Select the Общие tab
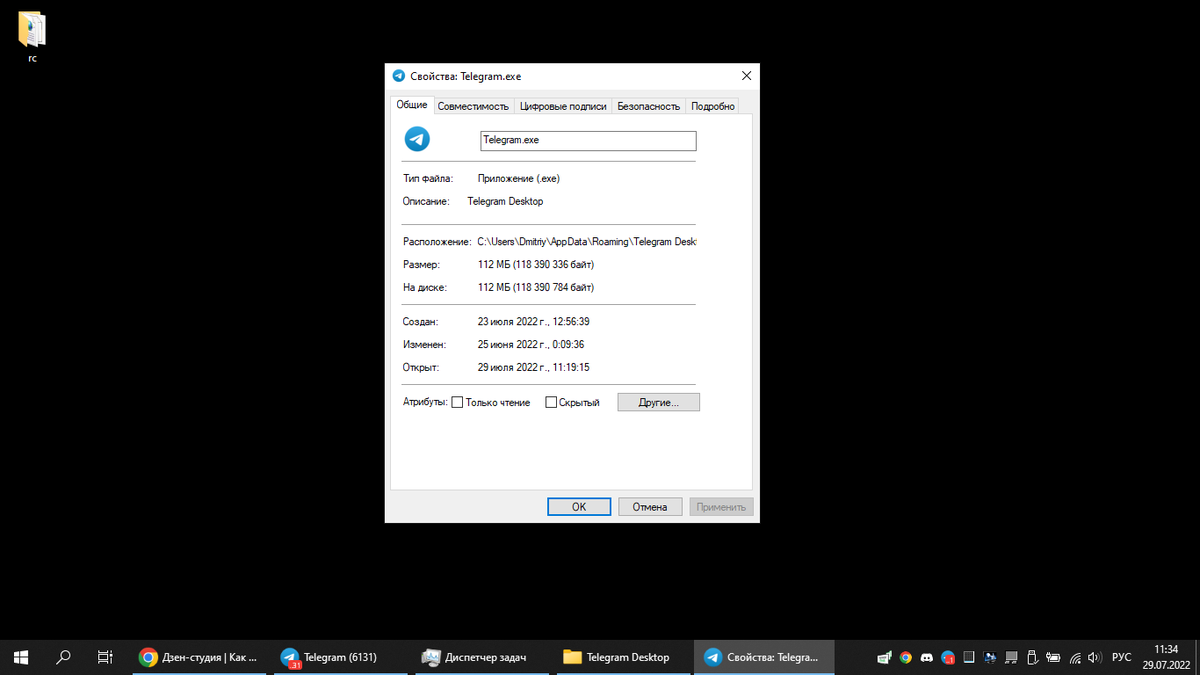 click(412, 105)
